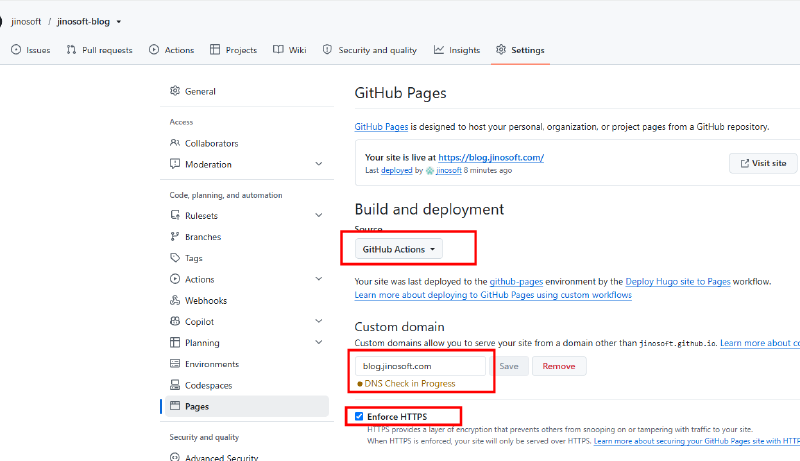Image resolution: width=800 pixels, height=461 pixels.
Task: Click the sidebar Actions play icon
Action: pyautogui.click(x=175, y=279)
